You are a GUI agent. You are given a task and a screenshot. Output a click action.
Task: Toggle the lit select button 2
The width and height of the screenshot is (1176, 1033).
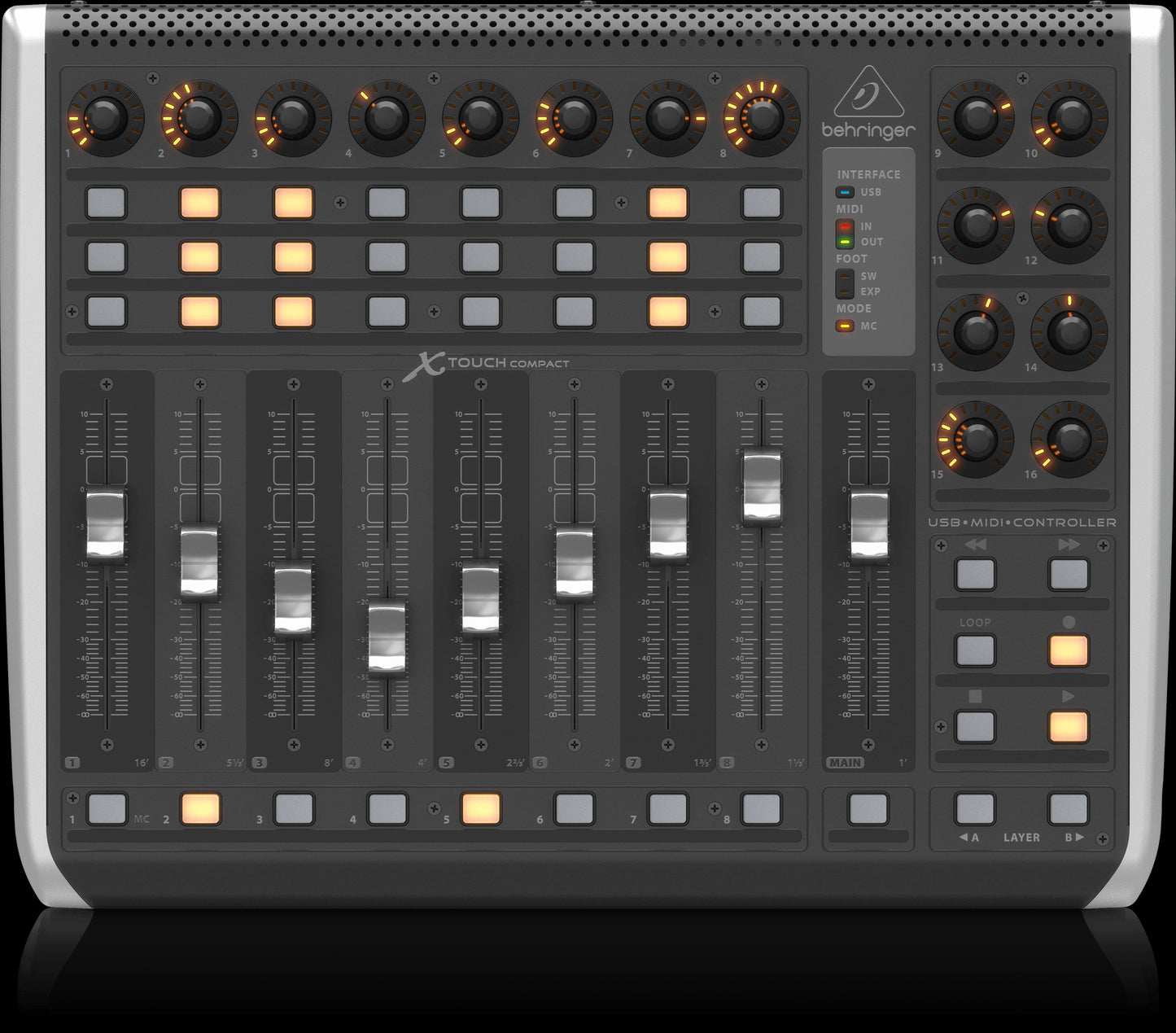pos(200,809)
